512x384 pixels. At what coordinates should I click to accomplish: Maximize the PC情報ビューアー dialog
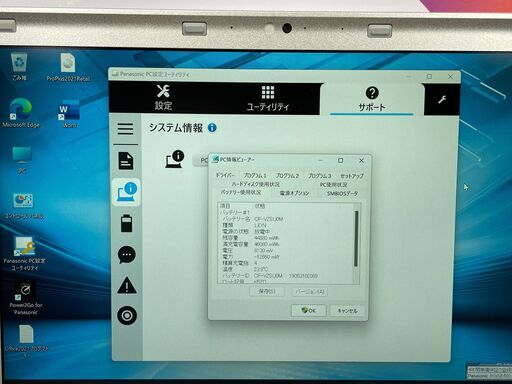(340, 160)
